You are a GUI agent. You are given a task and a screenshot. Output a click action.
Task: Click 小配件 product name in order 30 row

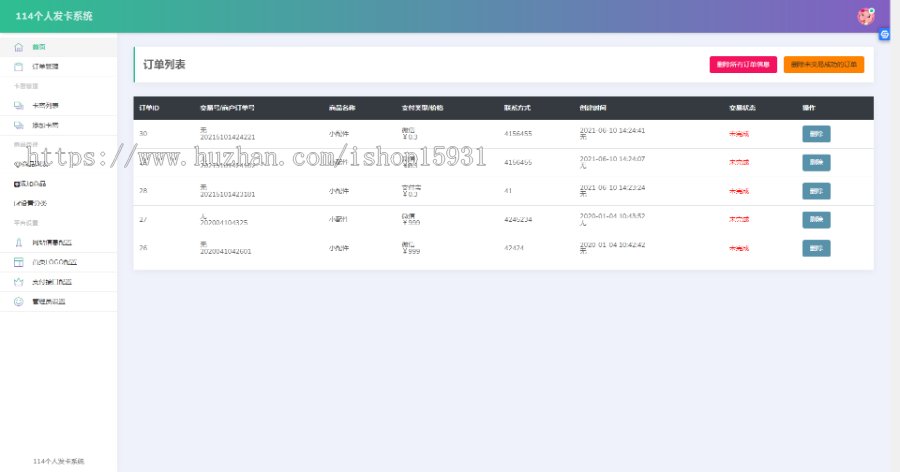click(x=339, y=134)
